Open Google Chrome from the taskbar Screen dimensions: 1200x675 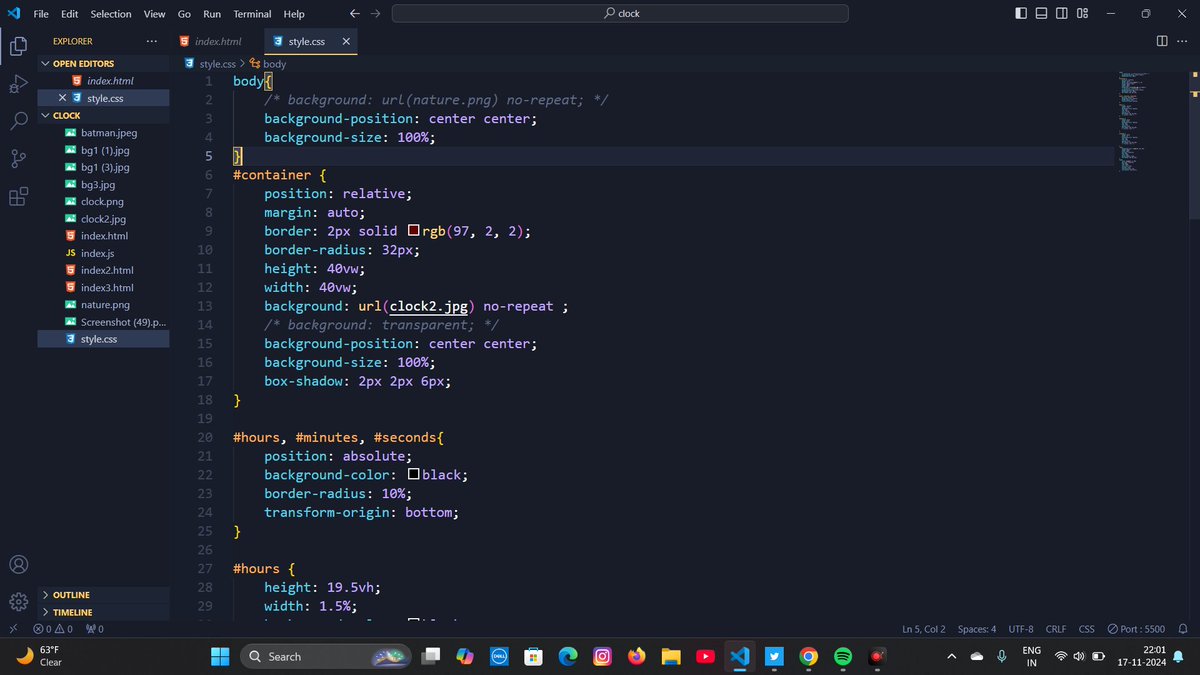pos(809,656)
